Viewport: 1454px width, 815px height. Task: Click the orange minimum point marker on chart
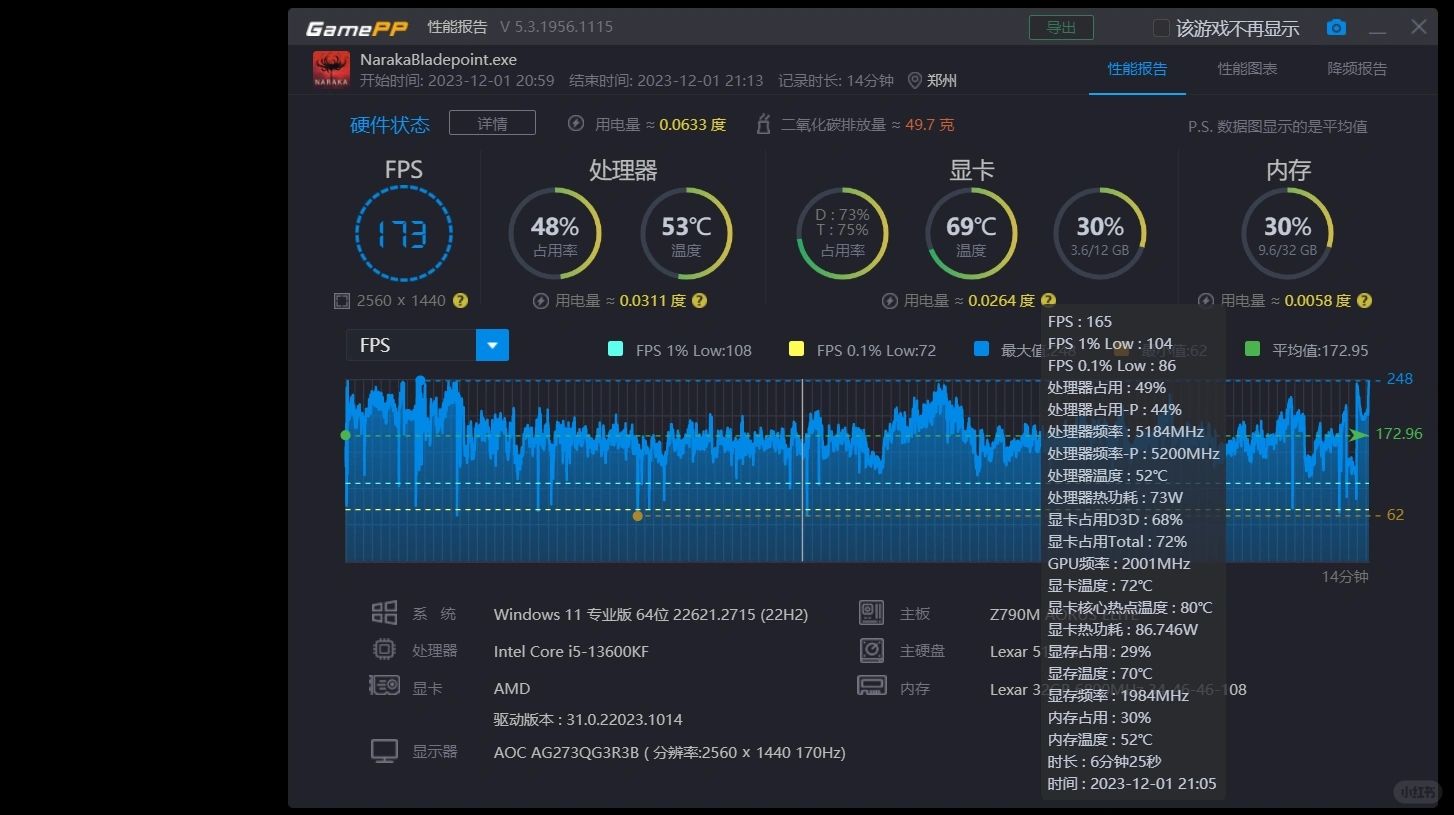pyautogui.click(x=638, y=516)
